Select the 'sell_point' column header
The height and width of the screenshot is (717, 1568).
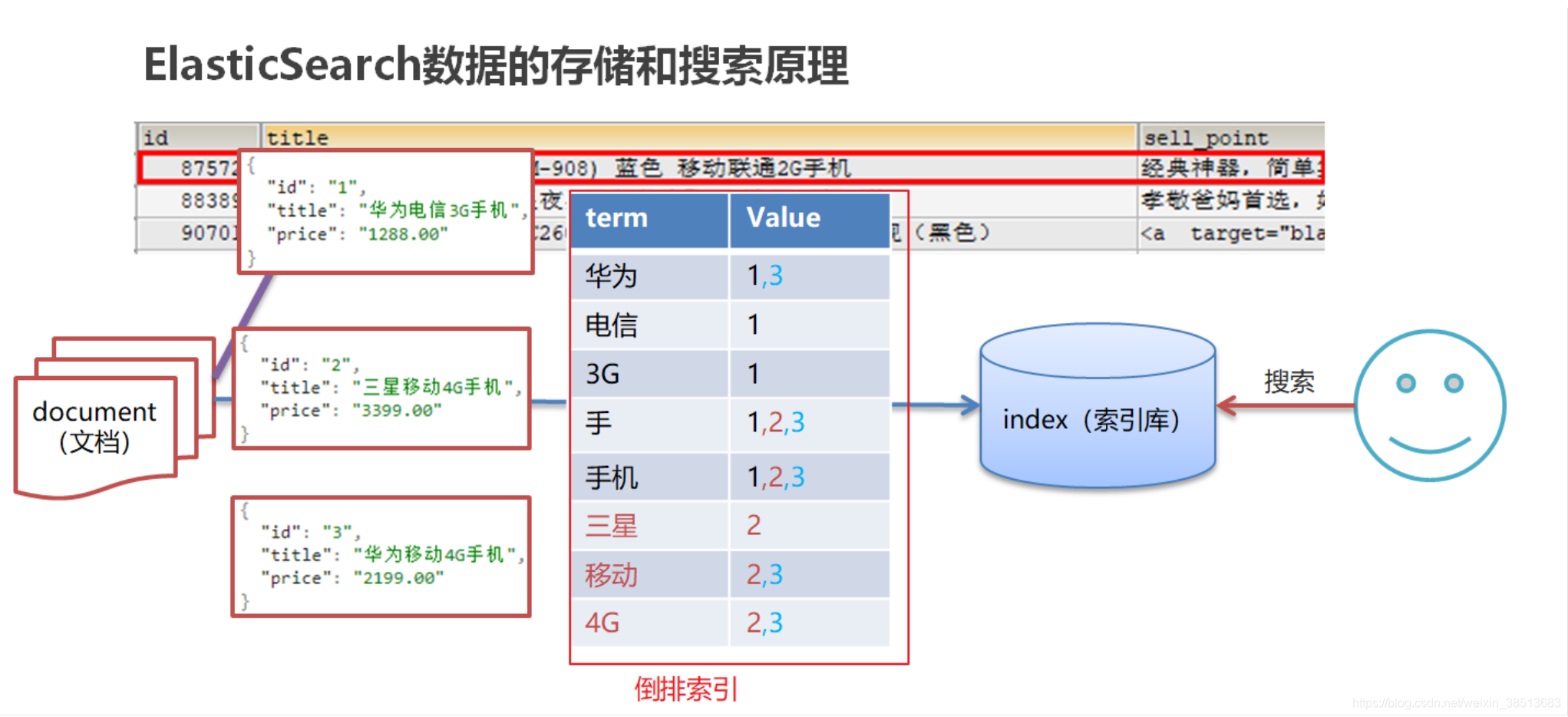click(x=1231, y=137)
